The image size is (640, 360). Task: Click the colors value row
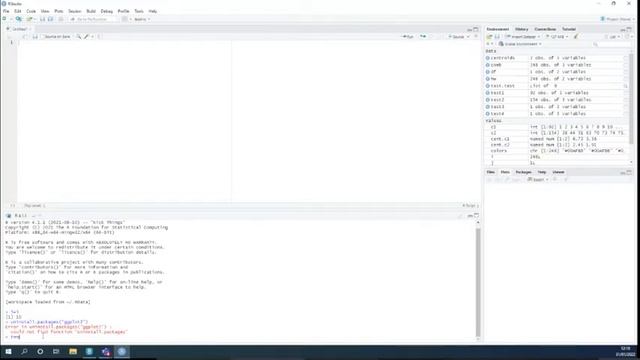pos(556,151)
